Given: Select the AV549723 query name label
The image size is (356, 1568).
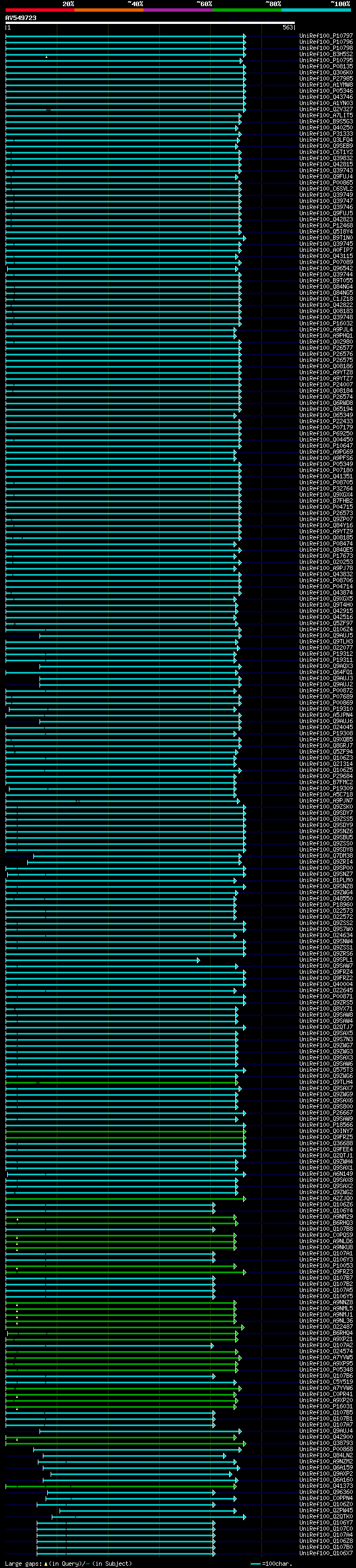Looking at the screenshot, I should (21, 18).
